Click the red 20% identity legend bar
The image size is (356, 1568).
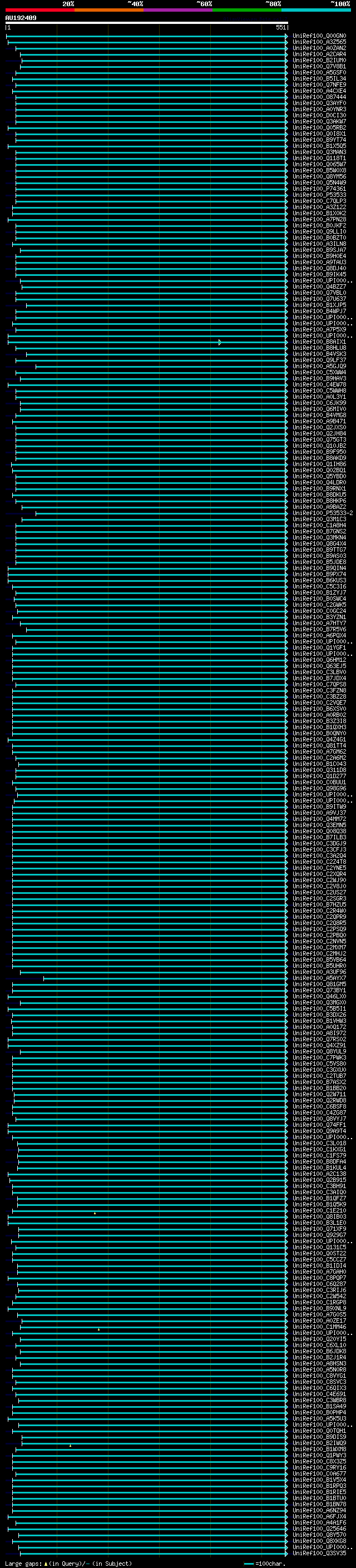coord(39,10)
